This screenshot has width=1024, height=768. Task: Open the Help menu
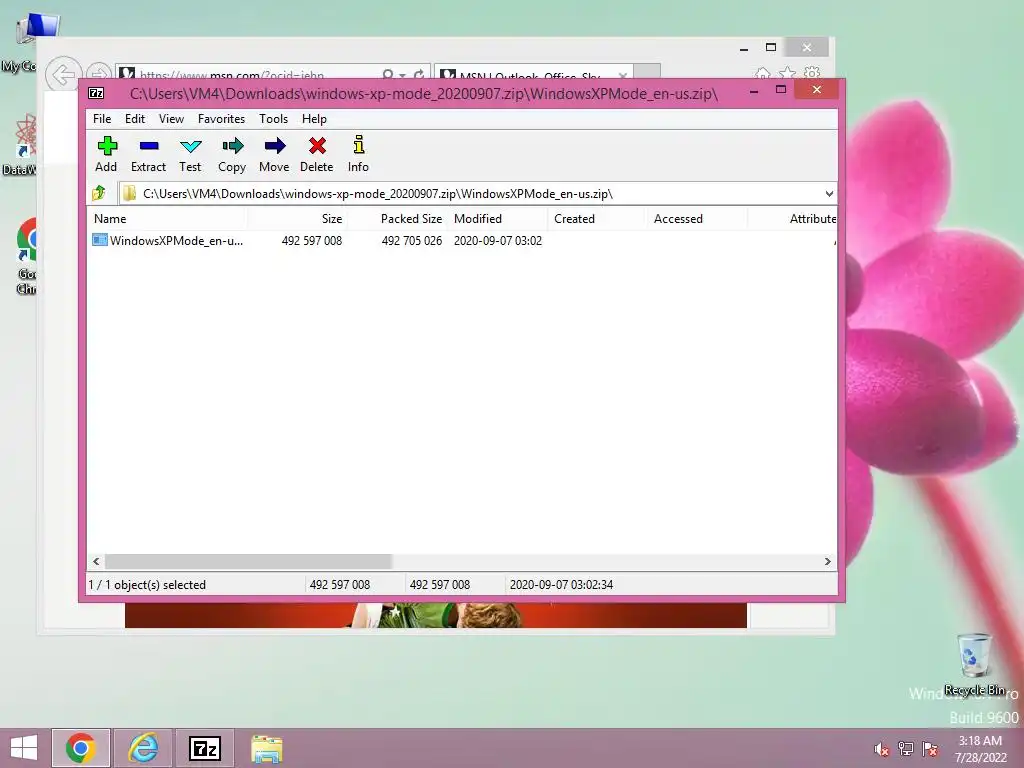tap(314, 119)
